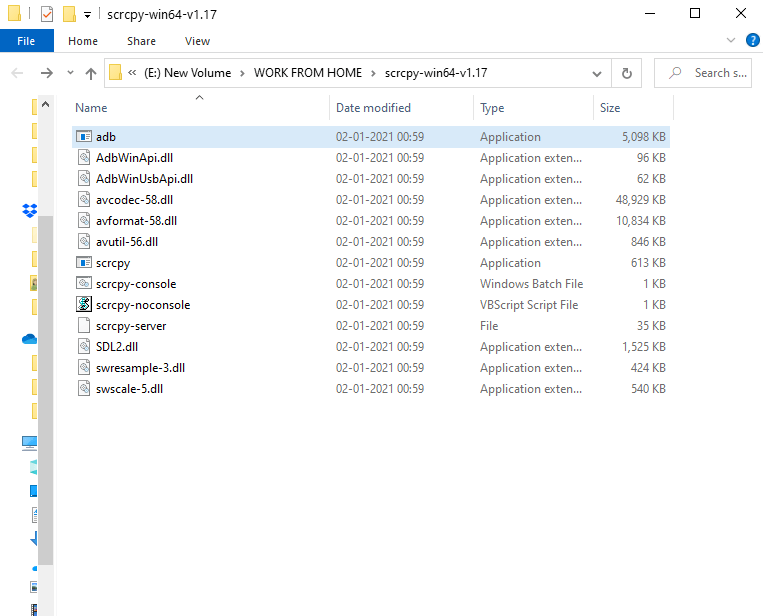Click the navigation pane scrollbar thumb
The width and height of the screenshot is (763, 616).
click(x=46, y=390)
